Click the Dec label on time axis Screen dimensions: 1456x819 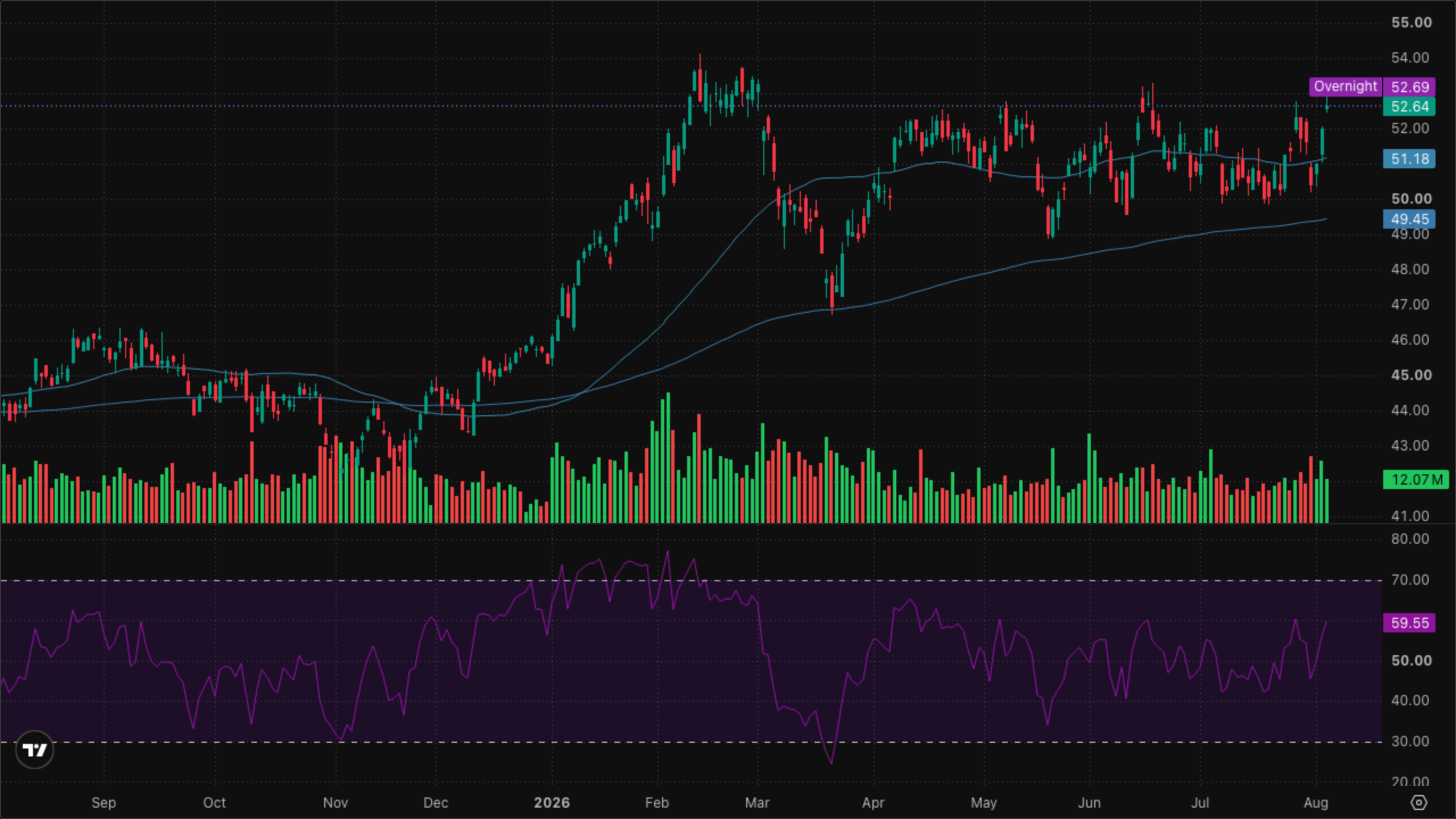[x=436, y=803]
